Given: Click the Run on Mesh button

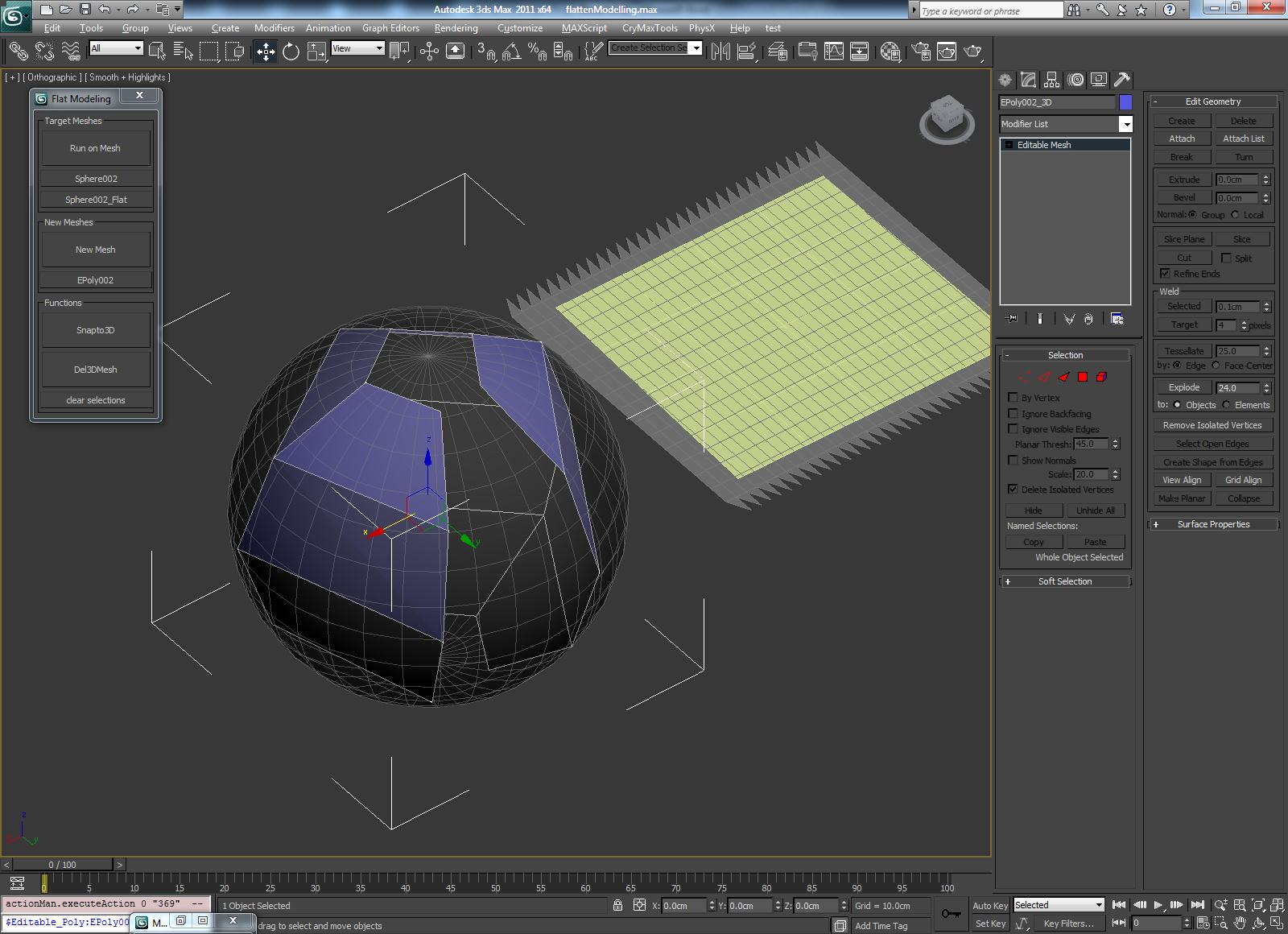Looking at the screenshot, I should [x=95, y=148].
